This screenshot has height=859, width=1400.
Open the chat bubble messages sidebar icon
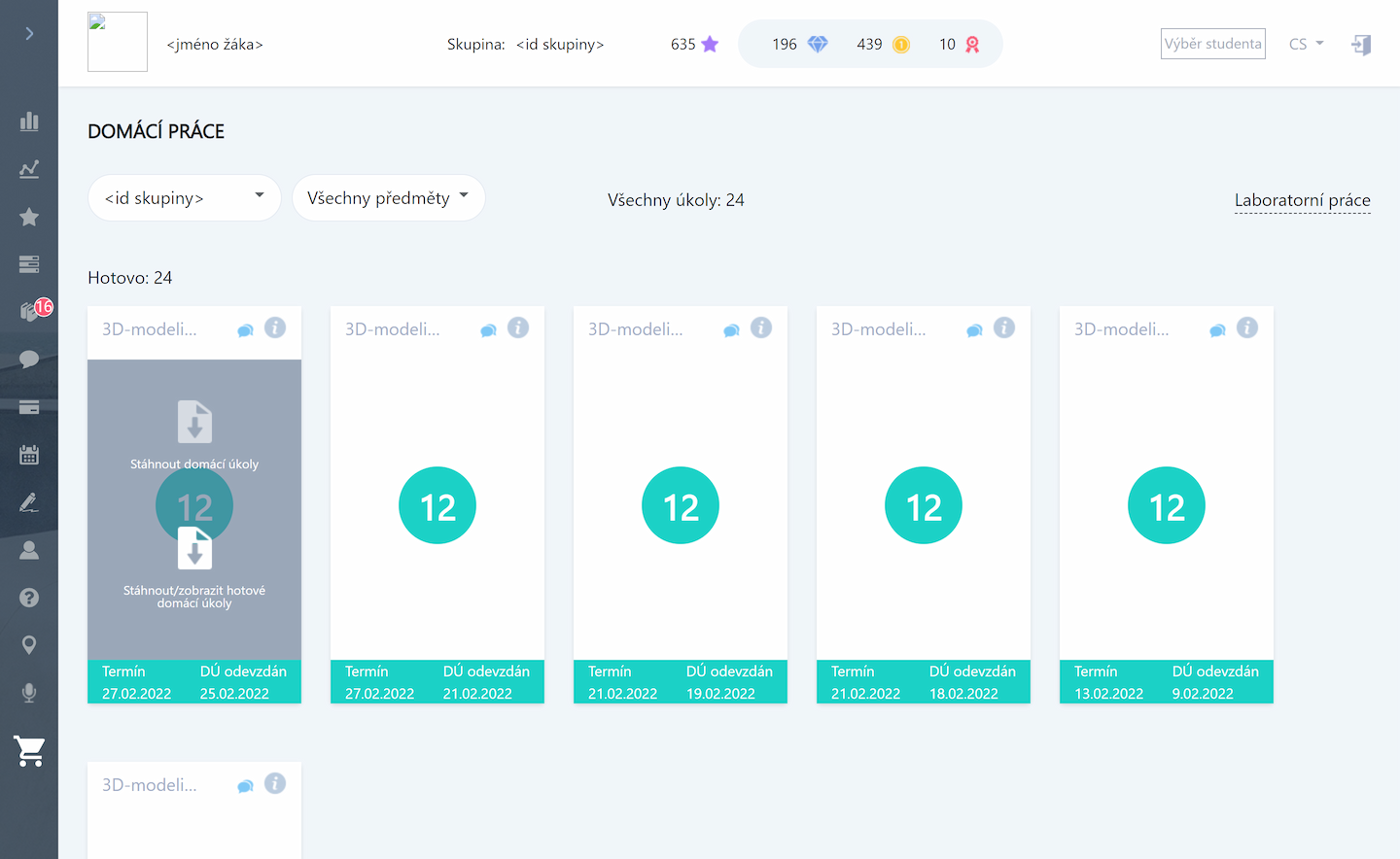click(x=29, y=360)
